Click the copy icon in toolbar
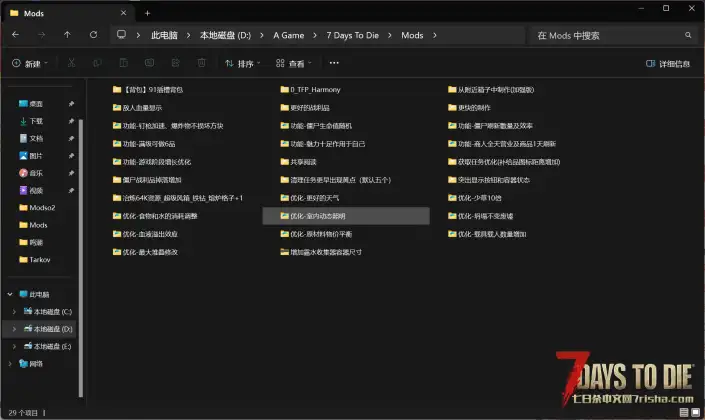The image size is (705, 420). tap(97, 63)
